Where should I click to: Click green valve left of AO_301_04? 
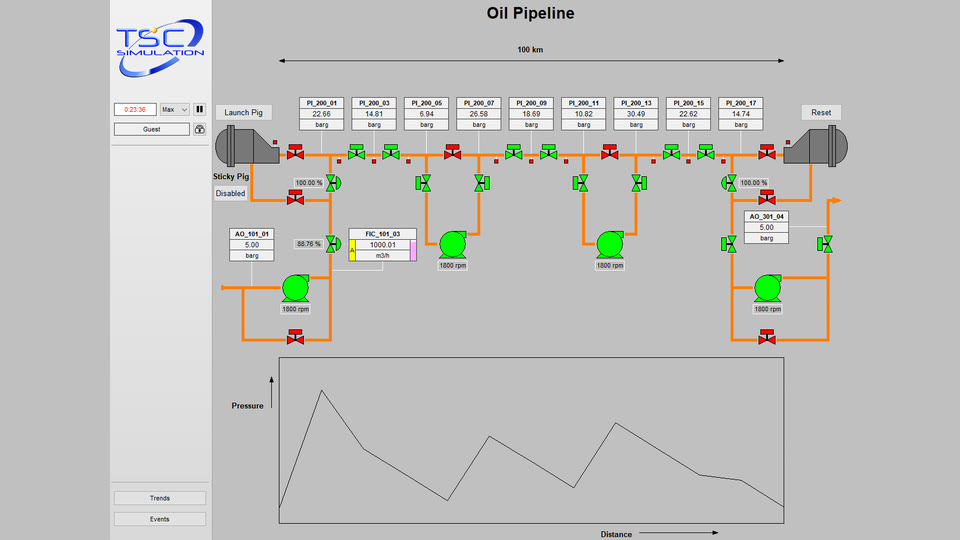(x=729, y=244)
